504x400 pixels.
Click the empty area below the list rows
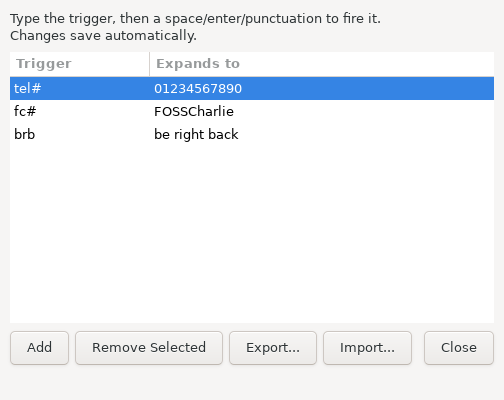pyautogui.click(x=252, y=234)
